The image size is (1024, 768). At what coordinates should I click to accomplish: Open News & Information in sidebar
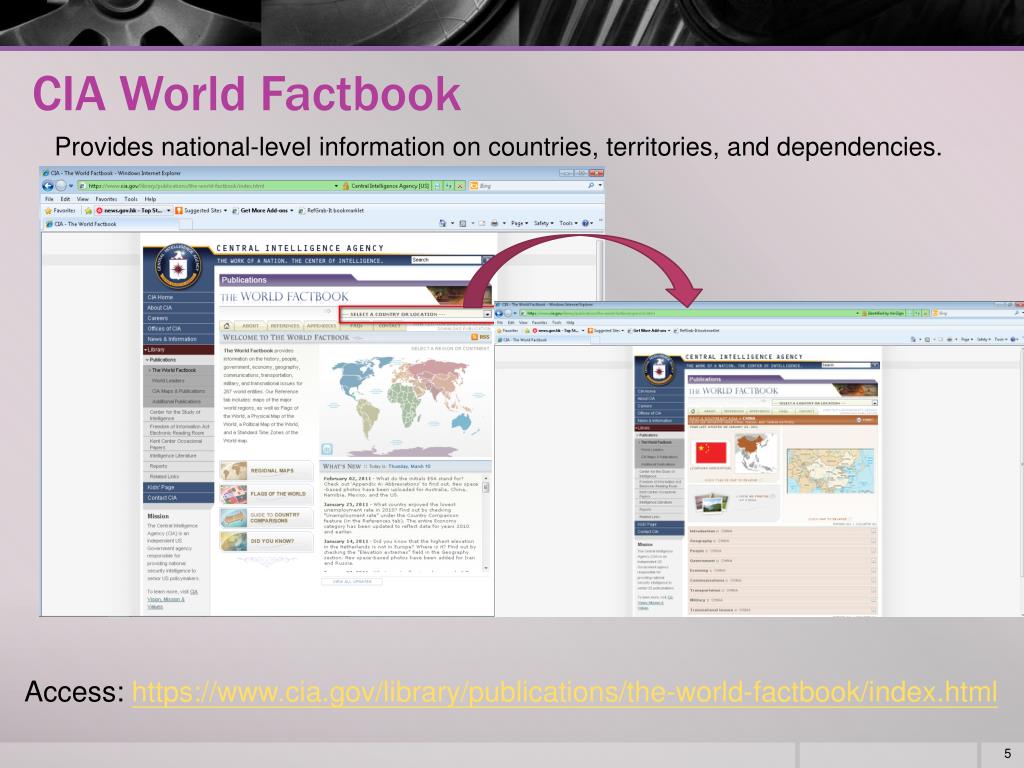178,339
